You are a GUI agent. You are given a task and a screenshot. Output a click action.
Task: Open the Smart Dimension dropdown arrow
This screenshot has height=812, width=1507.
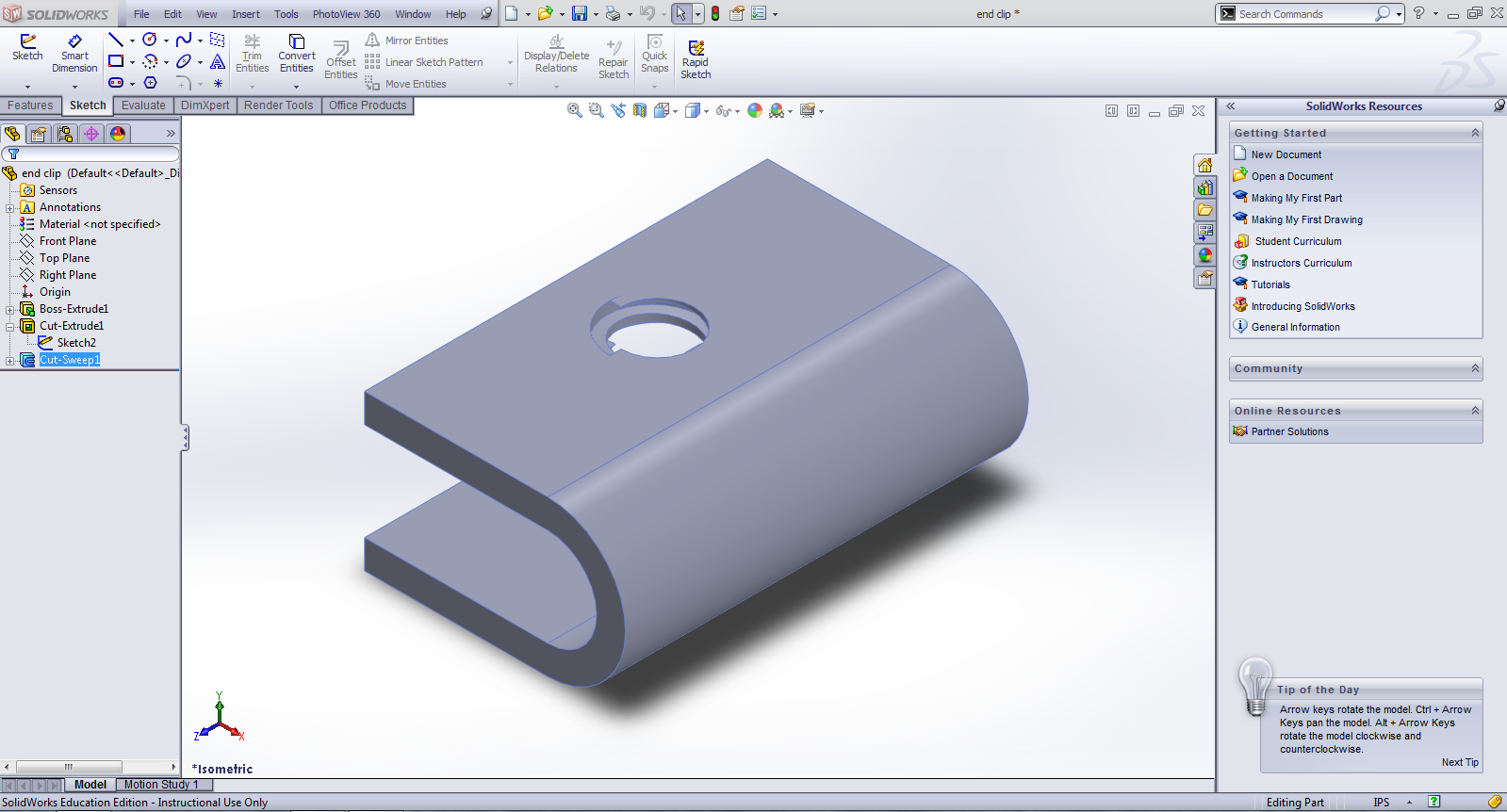pyautogui.click(x=74, y=87)
